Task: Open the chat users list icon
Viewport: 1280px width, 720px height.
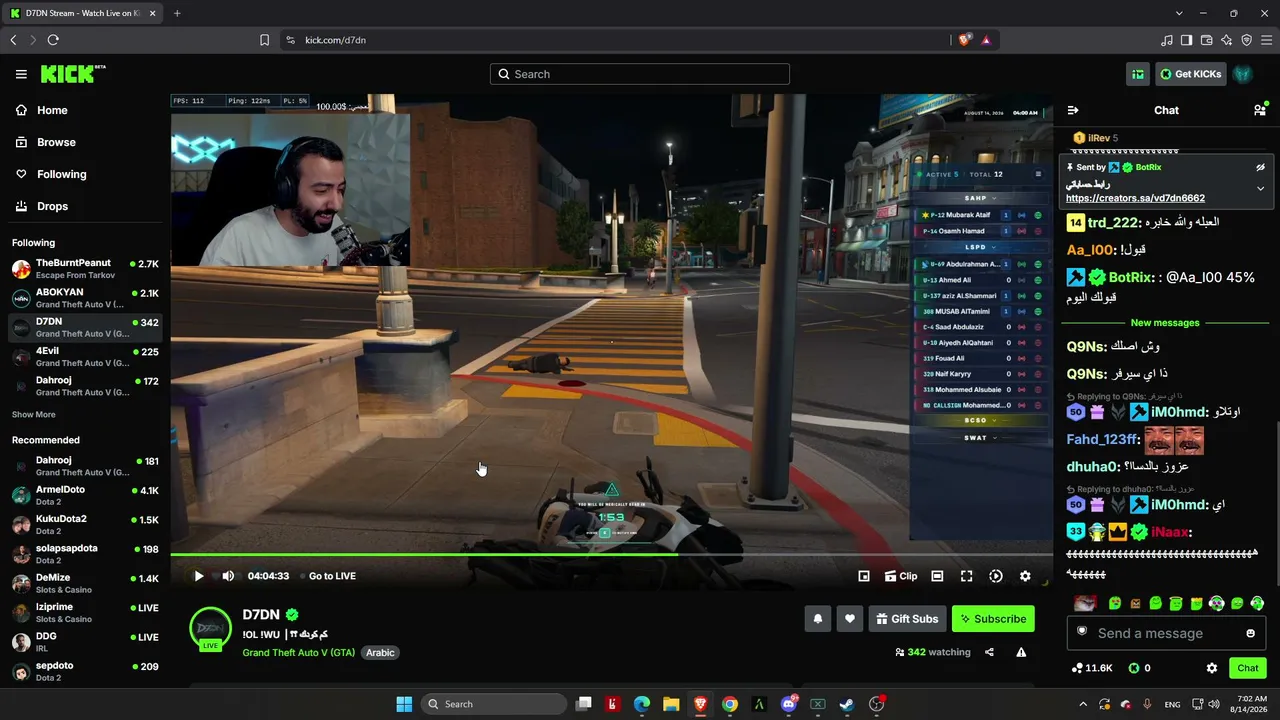Action: (x=1260, y=110)
